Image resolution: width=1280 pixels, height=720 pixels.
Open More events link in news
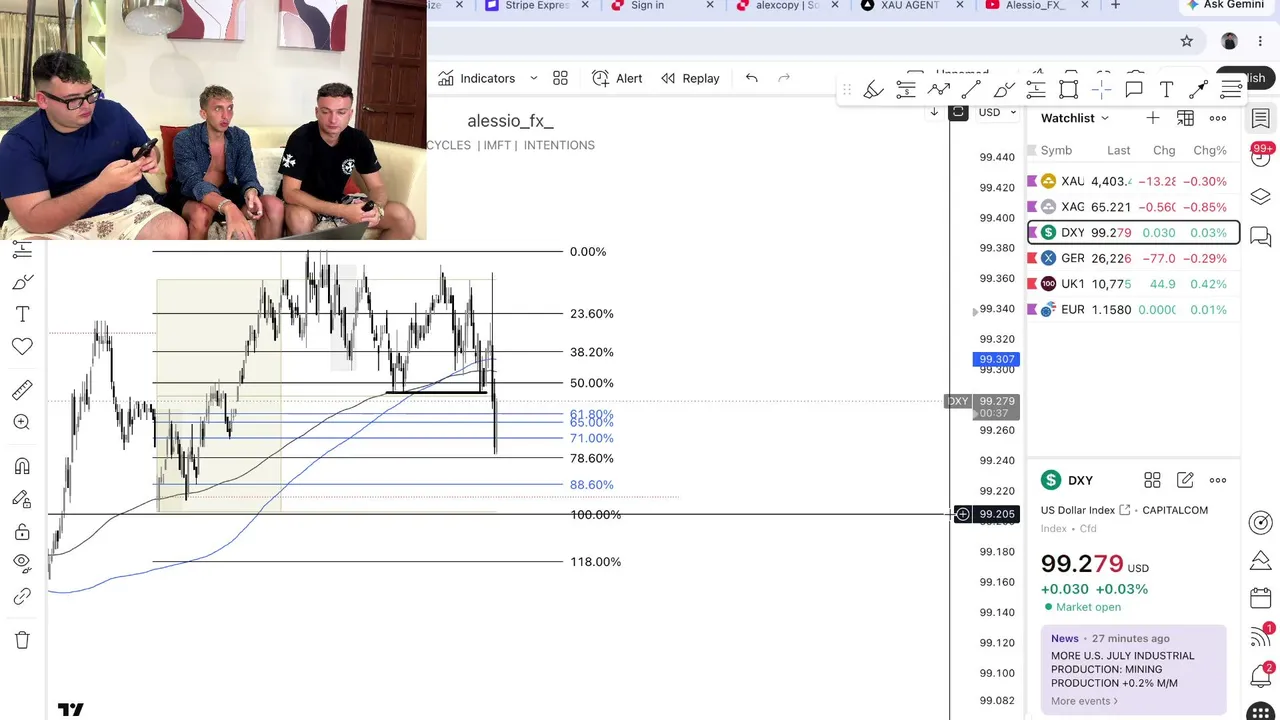(1084, 701)
